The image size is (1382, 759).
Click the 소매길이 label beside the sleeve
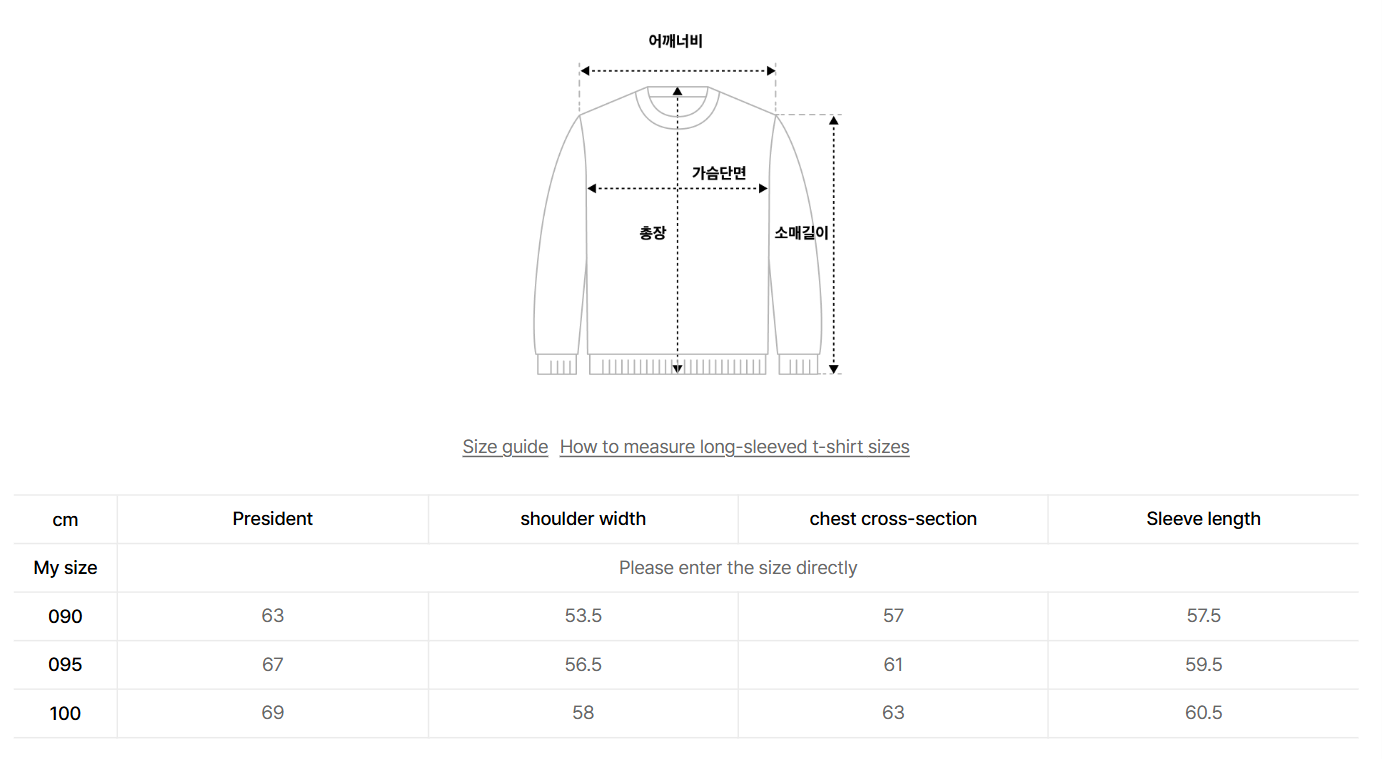tap(801, 233)
